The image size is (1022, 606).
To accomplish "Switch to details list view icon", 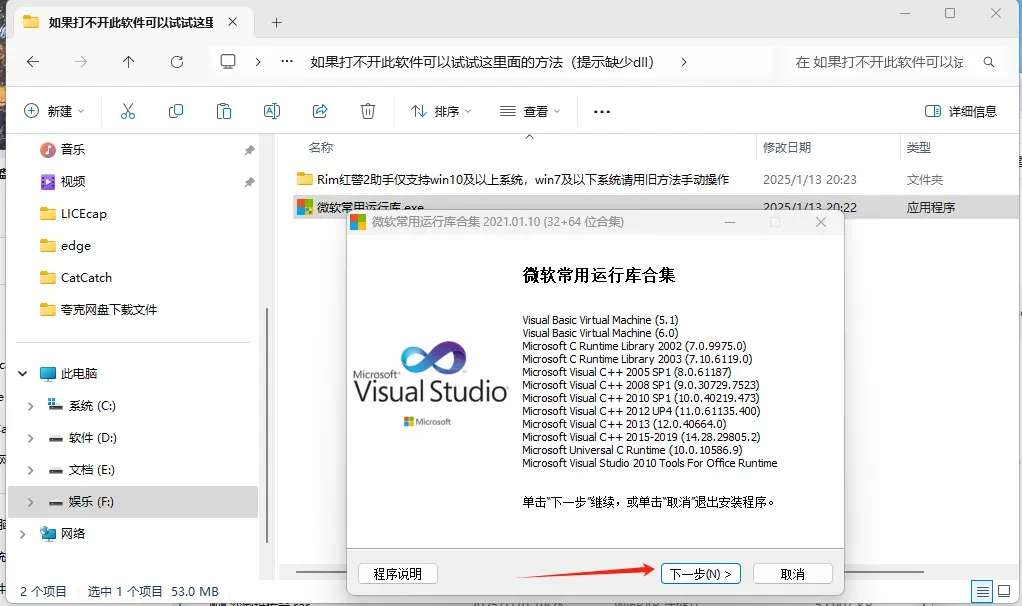I will click(x=982, y=592).
